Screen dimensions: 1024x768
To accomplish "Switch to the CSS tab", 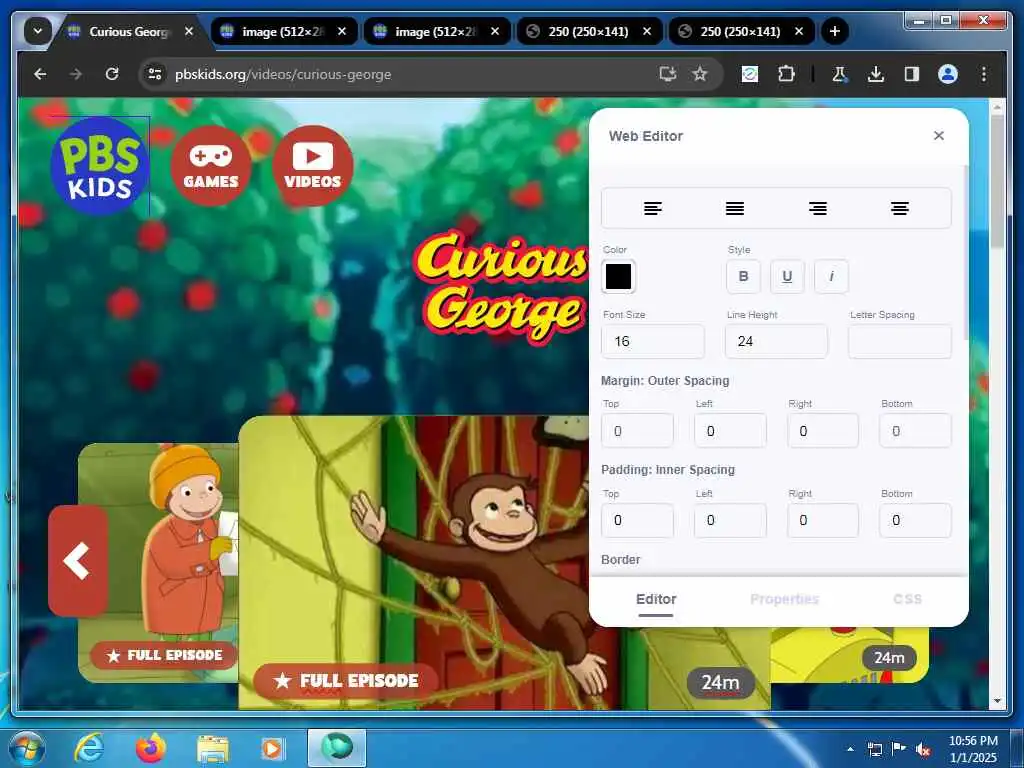I will point(907,600).
